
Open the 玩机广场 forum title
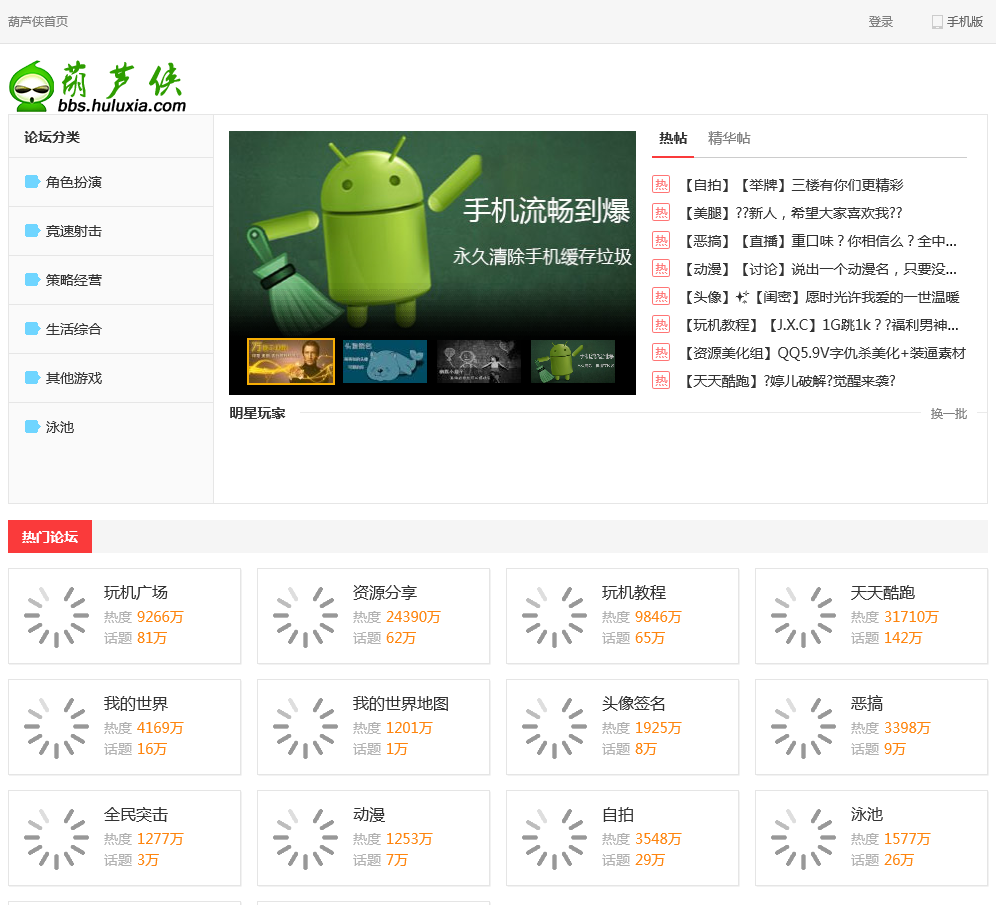click(x=136, y=593)
